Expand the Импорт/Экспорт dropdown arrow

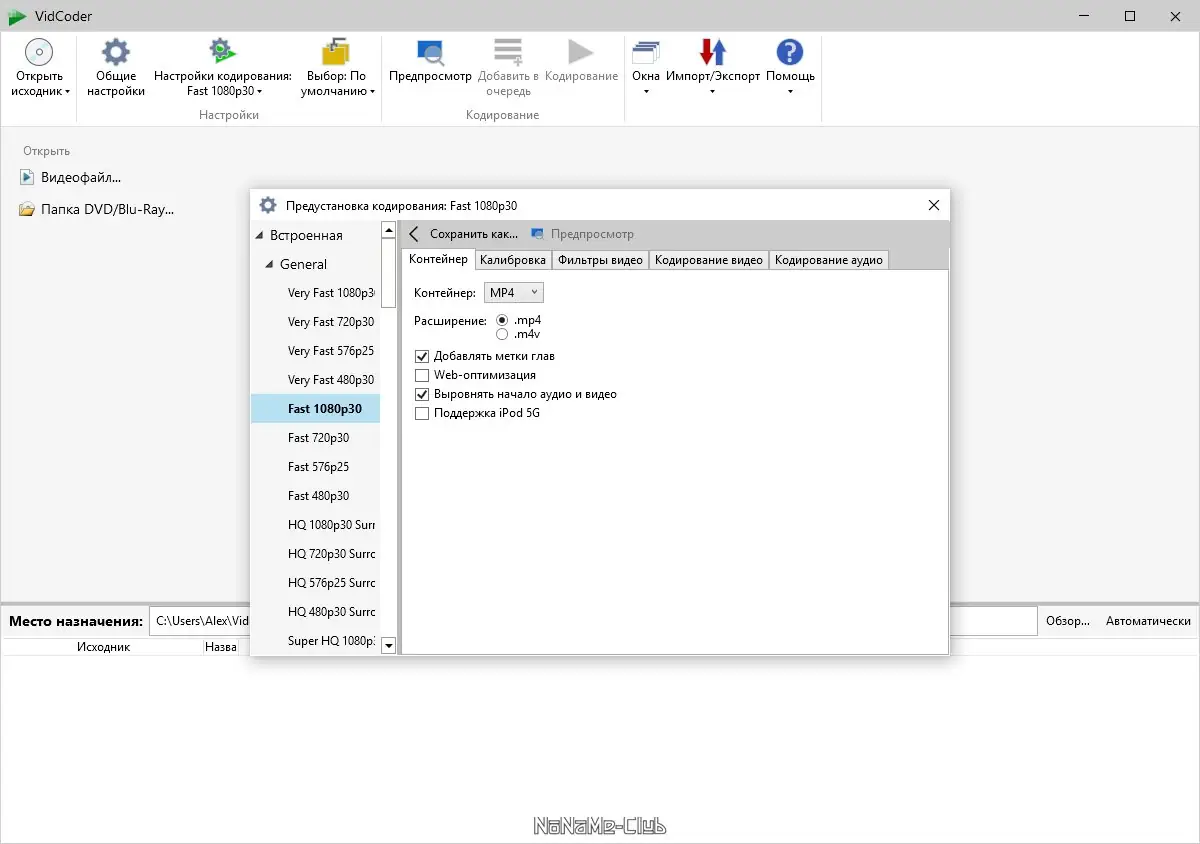point(713,92)
